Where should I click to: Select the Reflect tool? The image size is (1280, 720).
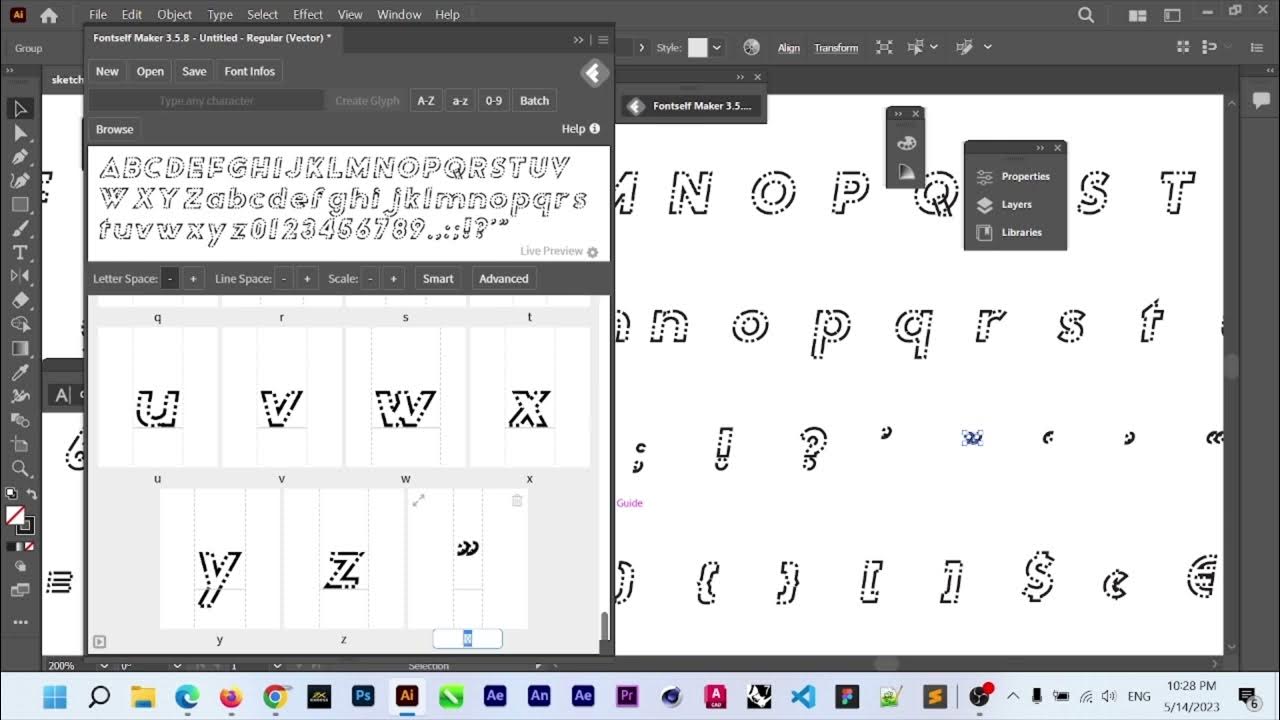coord(20,276)
